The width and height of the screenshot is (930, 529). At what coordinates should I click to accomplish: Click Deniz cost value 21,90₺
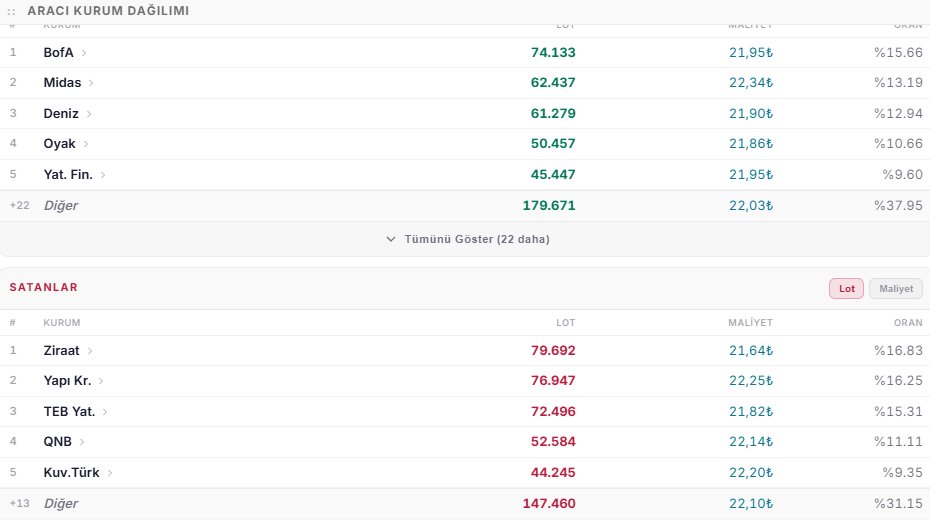[x=751, y=113]
